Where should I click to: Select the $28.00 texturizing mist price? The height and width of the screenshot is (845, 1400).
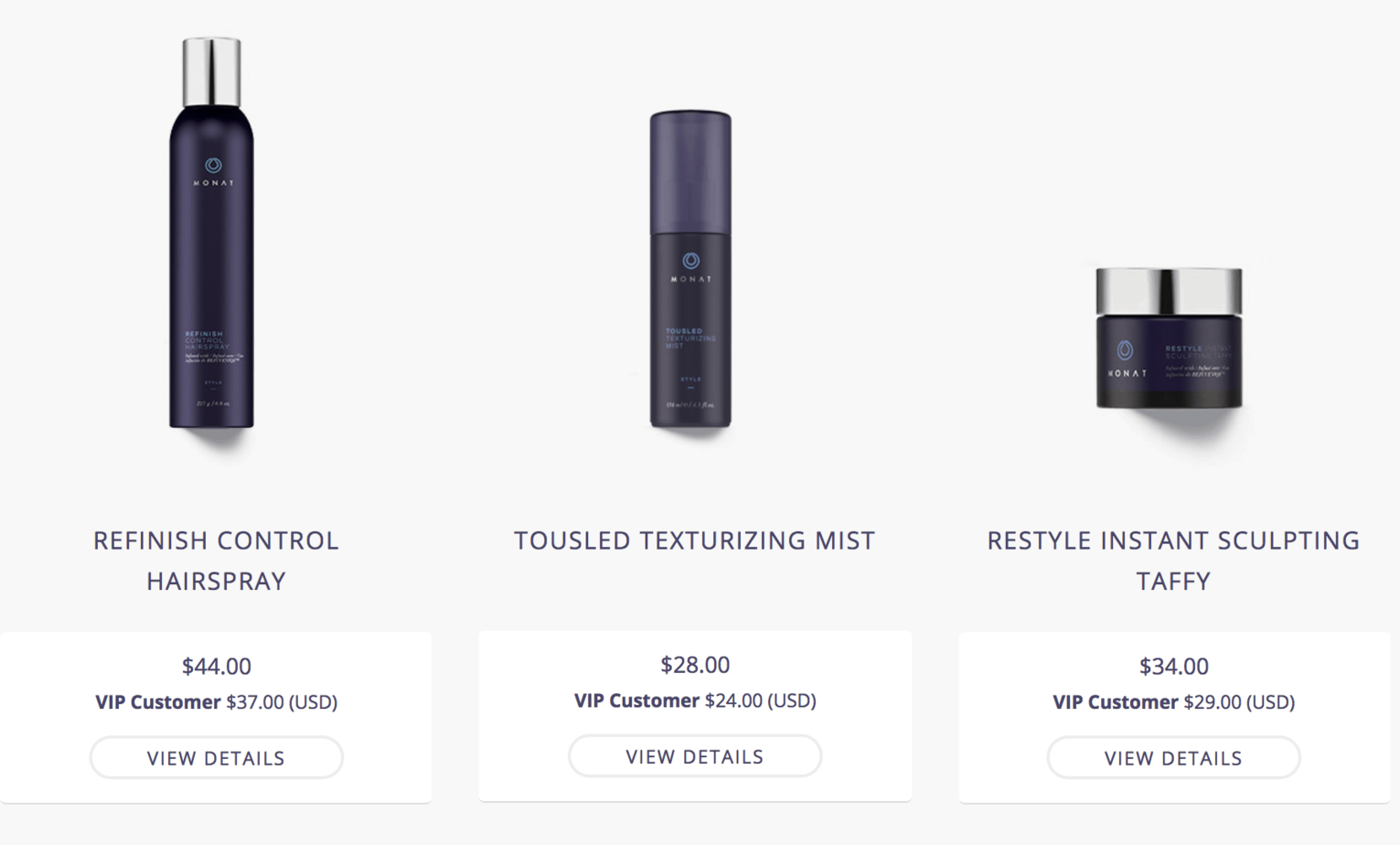click(x=695, y=664)
